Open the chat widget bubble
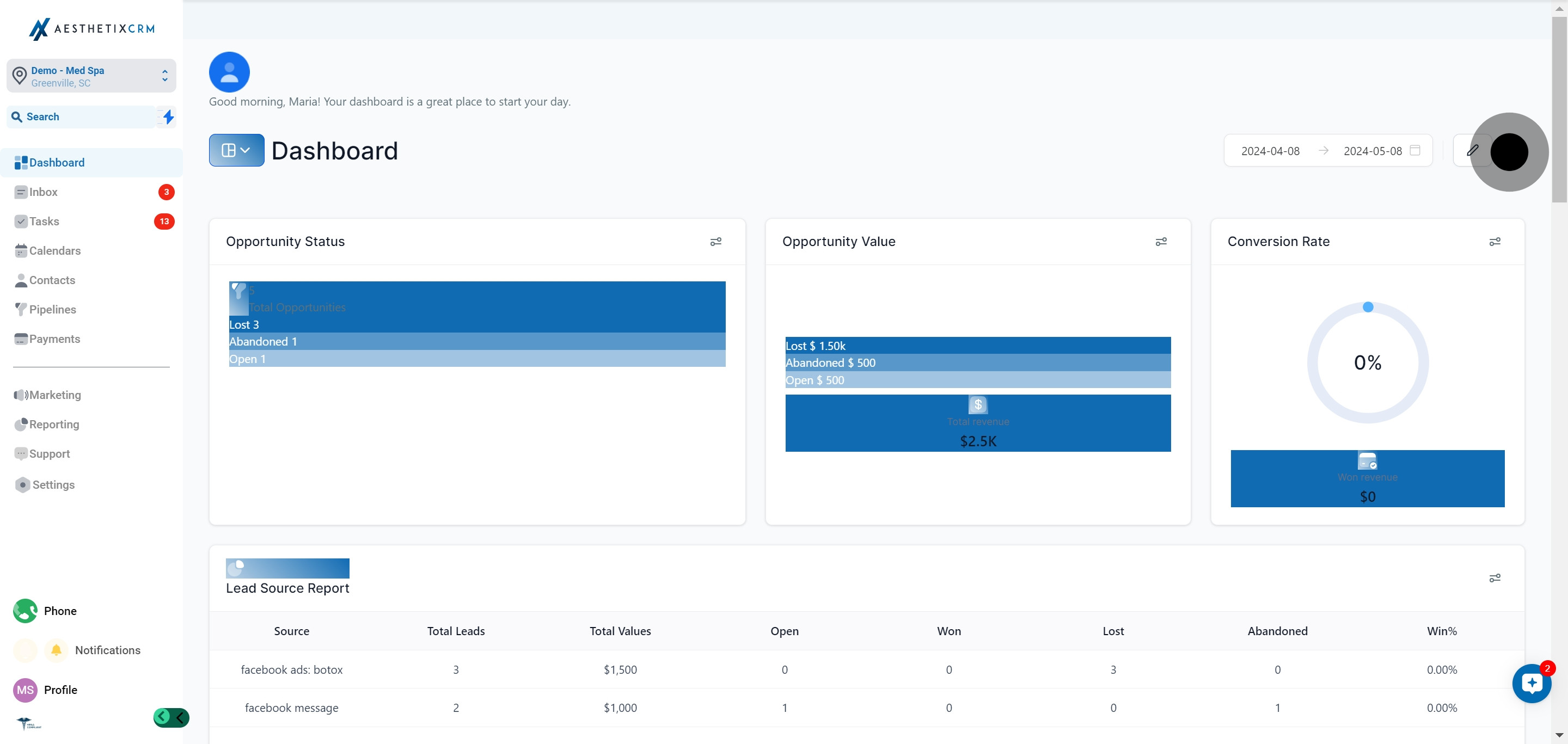The height and width of the screenshot is (744, 1568). 1532,683
